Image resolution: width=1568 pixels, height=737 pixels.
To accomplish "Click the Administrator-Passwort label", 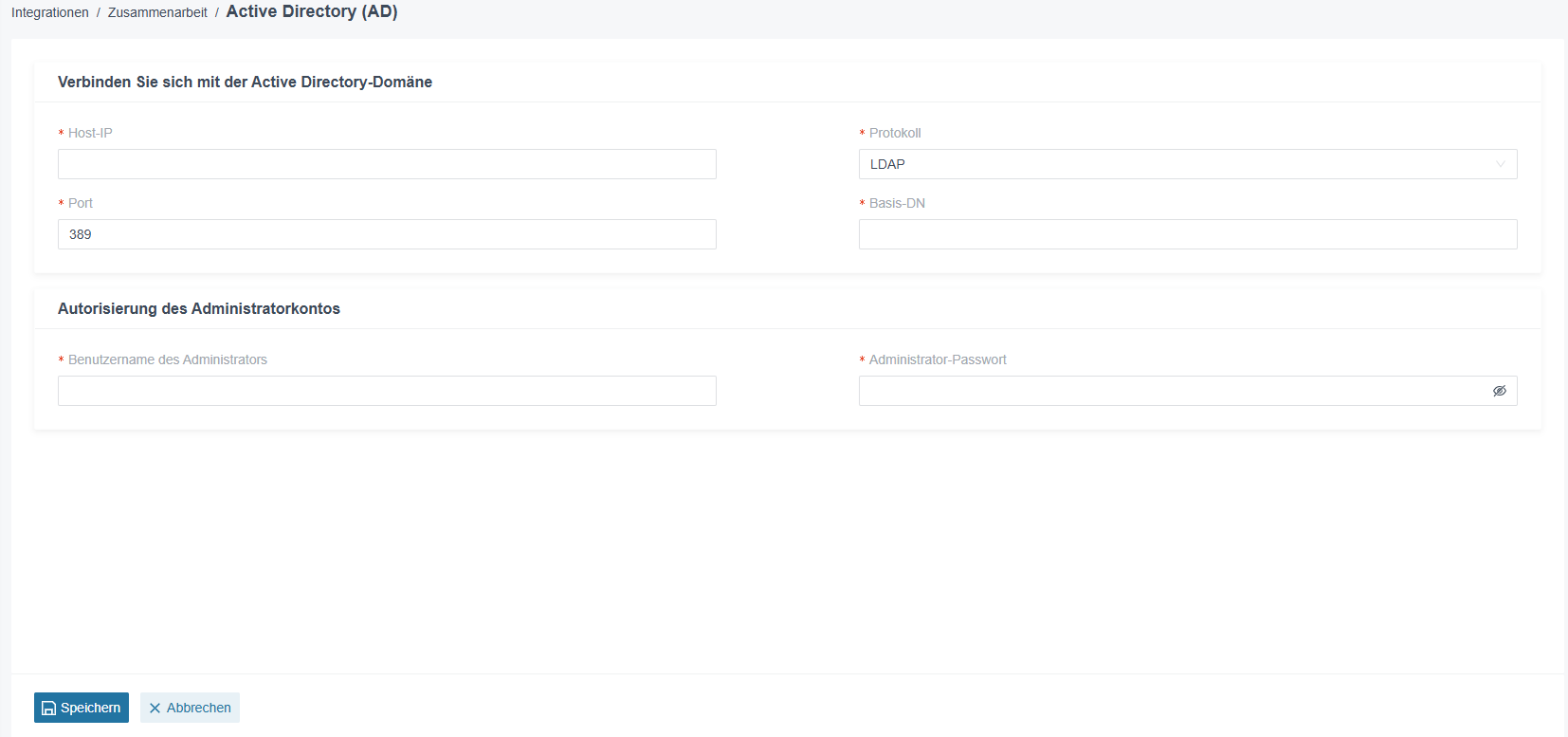I will tap(938, 359).
